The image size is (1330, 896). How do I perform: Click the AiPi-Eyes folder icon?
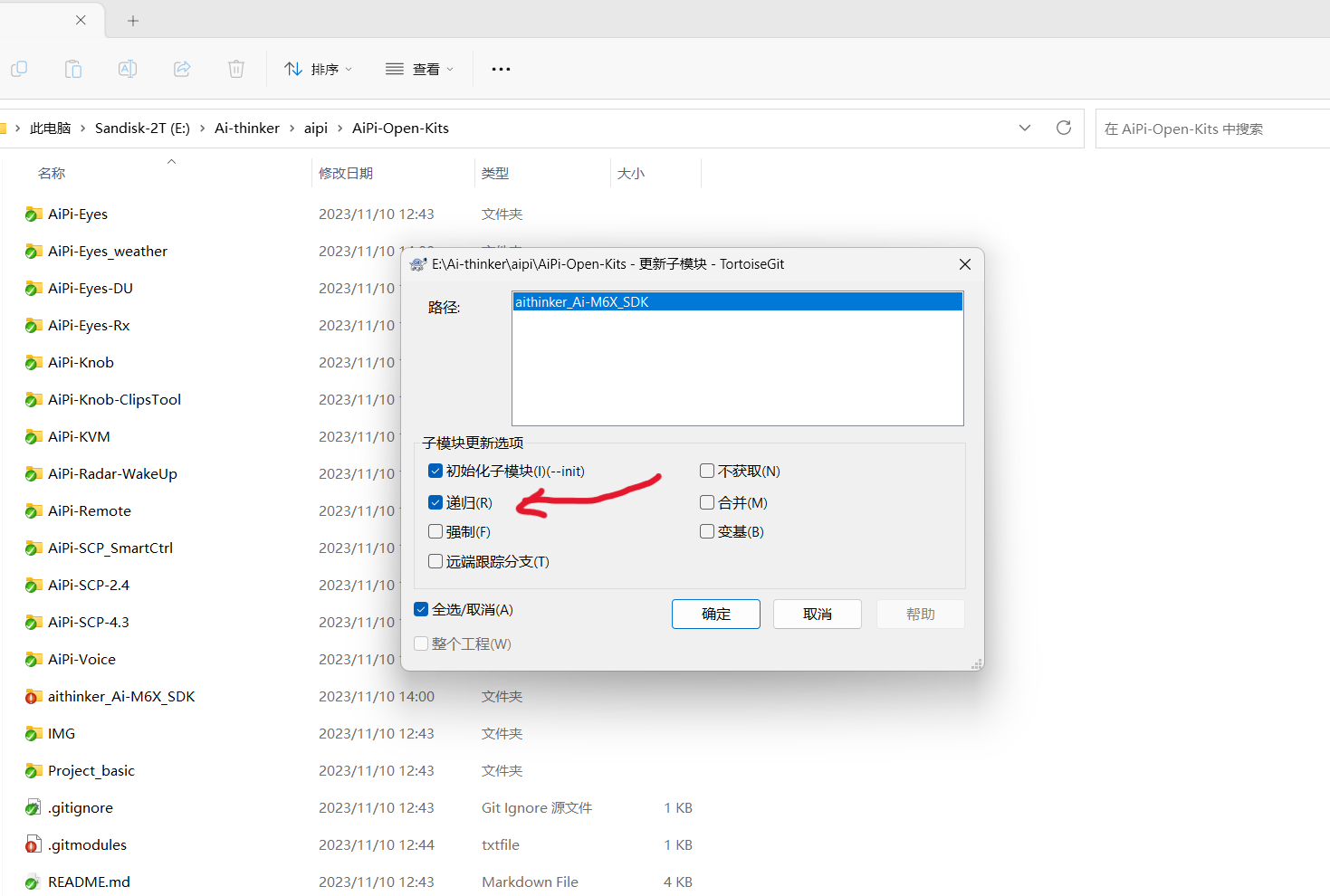(33, 214)
